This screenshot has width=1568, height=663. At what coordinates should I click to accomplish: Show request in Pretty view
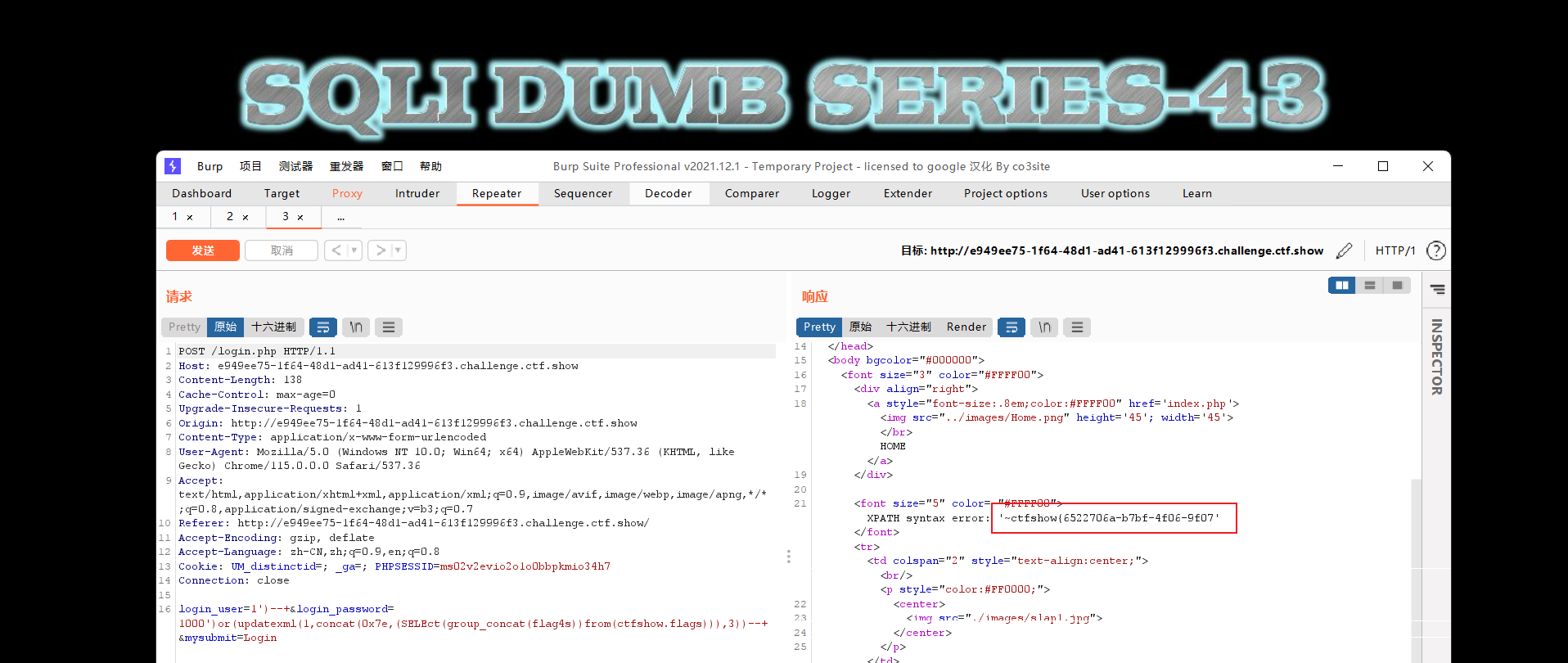point(184,327)
